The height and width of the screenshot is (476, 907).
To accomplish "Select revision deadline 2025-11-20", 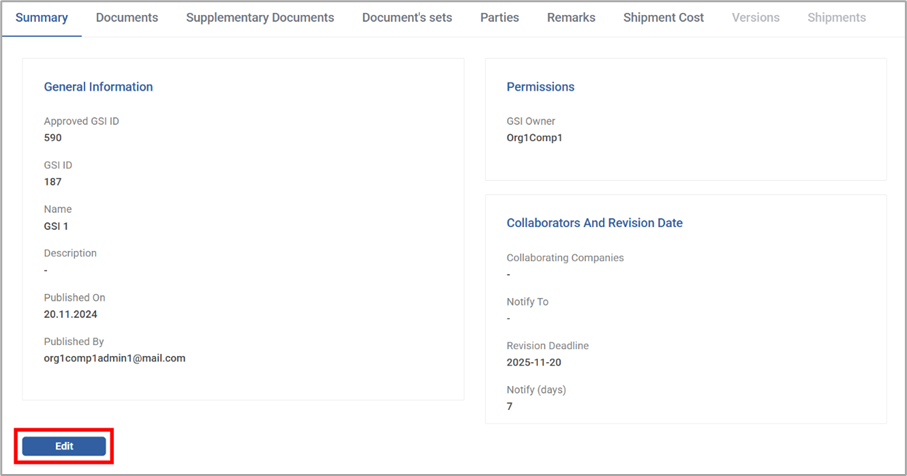I will click(534, 363).
